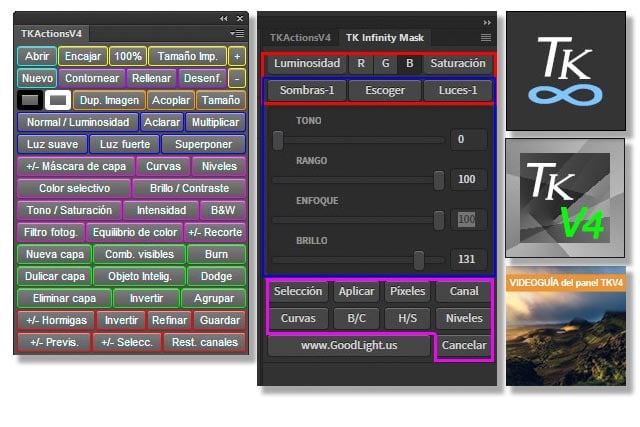Image resolution: width=640 pixels, height=427 pixels.
Task: Click the BRILLO slider handle
Action: 419,260
